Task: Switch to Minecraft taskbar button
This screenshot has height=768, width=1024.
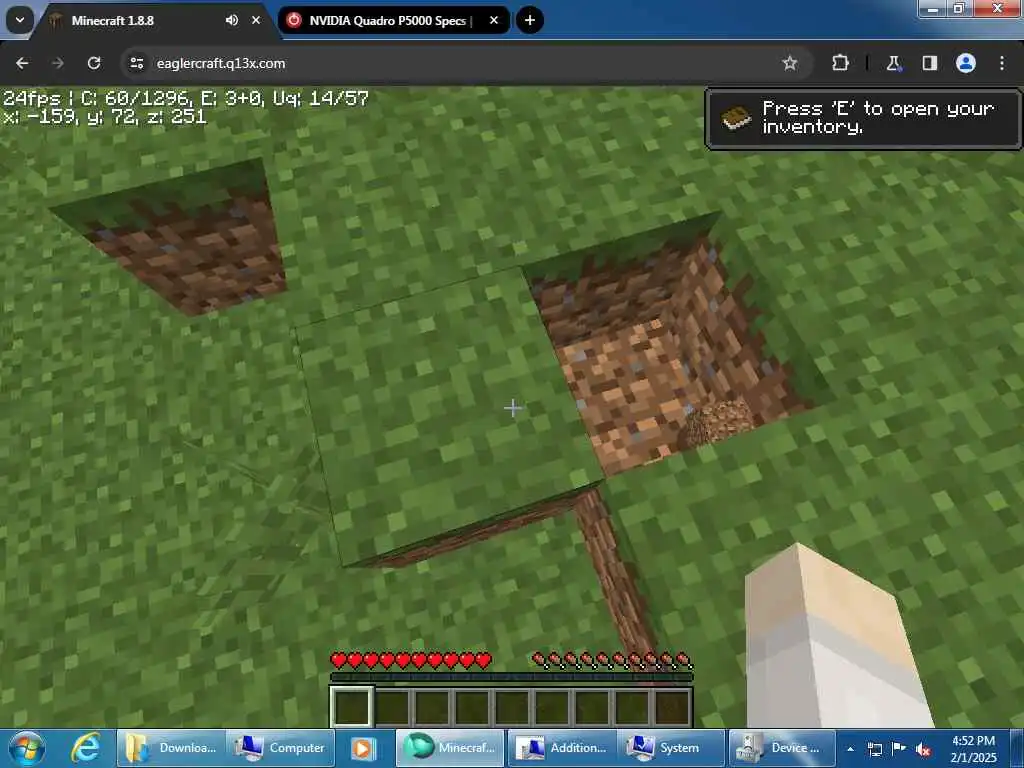Action: [x=450, y=748]
